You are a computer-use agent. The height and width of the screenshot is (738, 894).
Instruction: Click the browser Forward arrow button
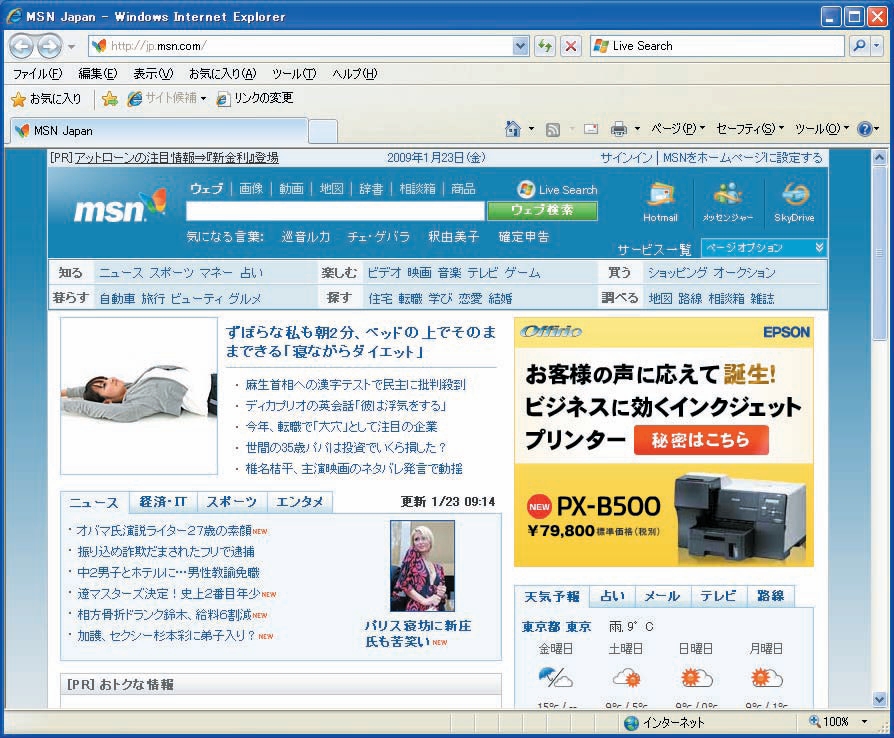point(49,46)
